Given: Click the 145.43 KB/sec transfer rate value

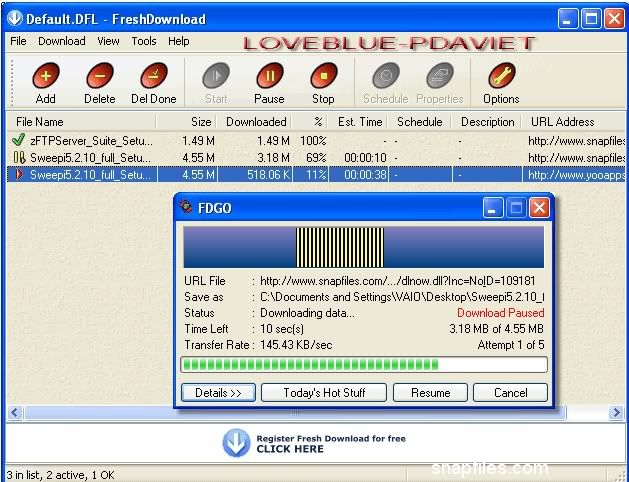Looking at the screenshot, I should coord(296,345).
